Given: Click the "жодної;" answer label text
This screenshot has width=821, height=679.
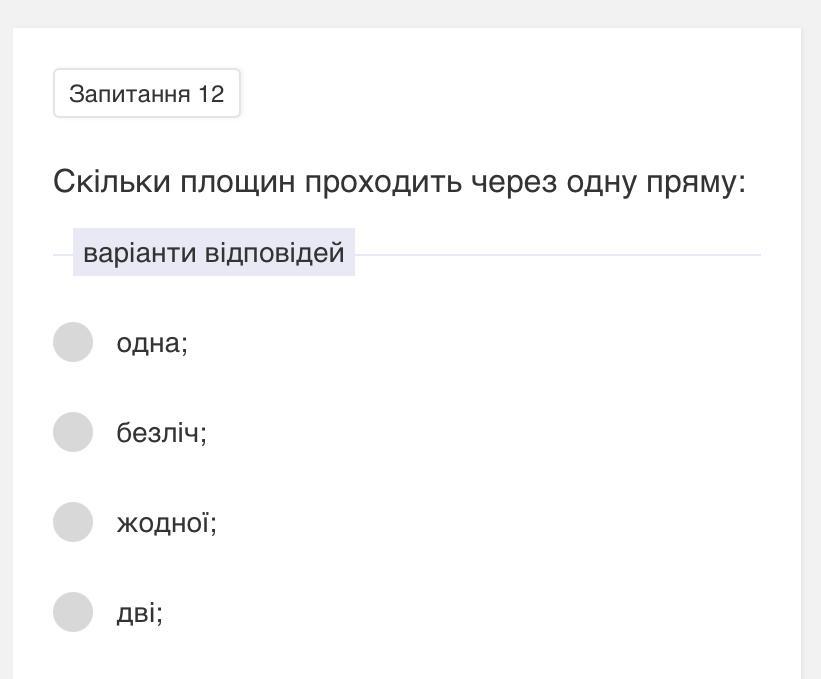Looking at the screenshot, I should pyautogui.click(x=167, y=523).
